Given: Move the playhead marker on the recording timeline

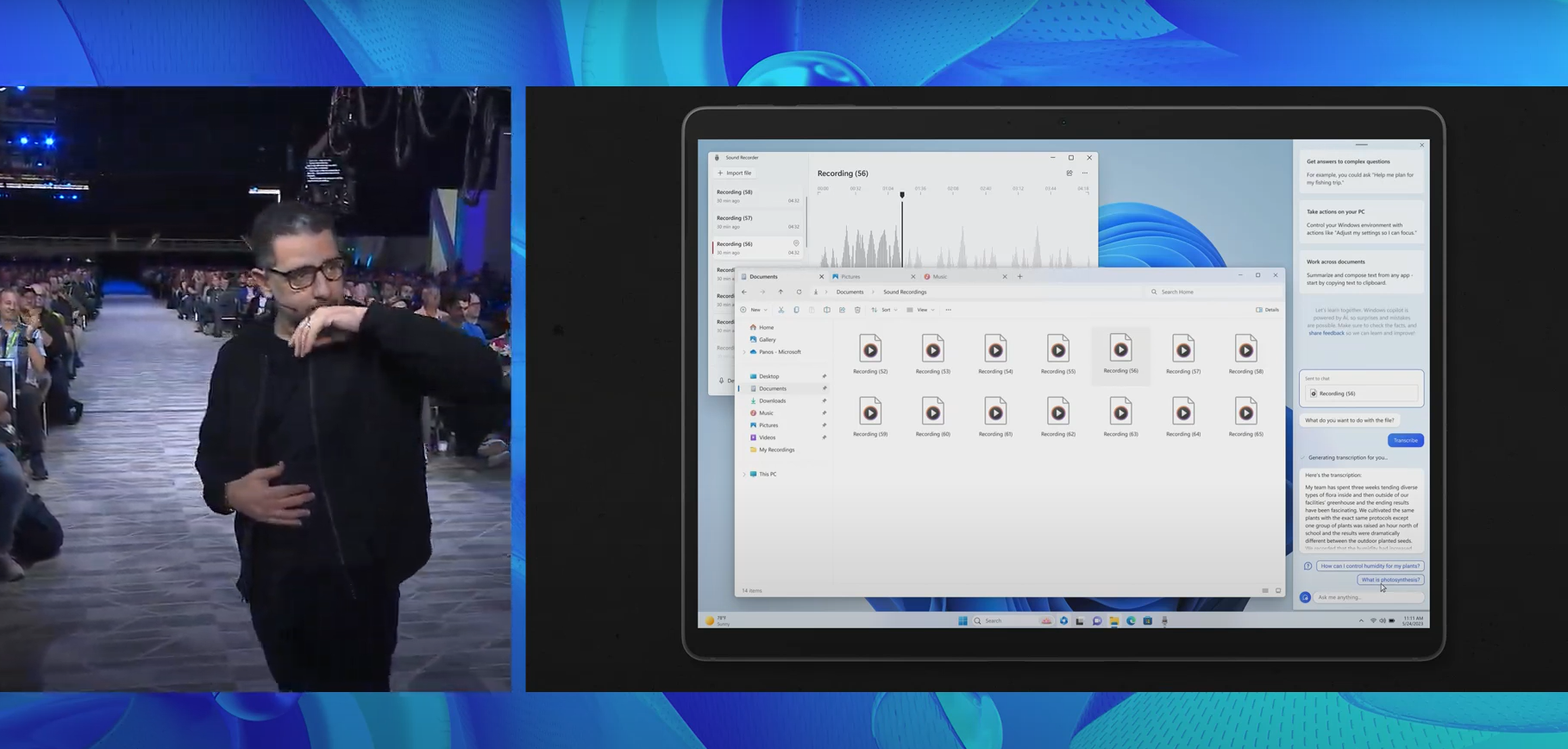Looking at the screenshot, I should [x=902, y=195].
